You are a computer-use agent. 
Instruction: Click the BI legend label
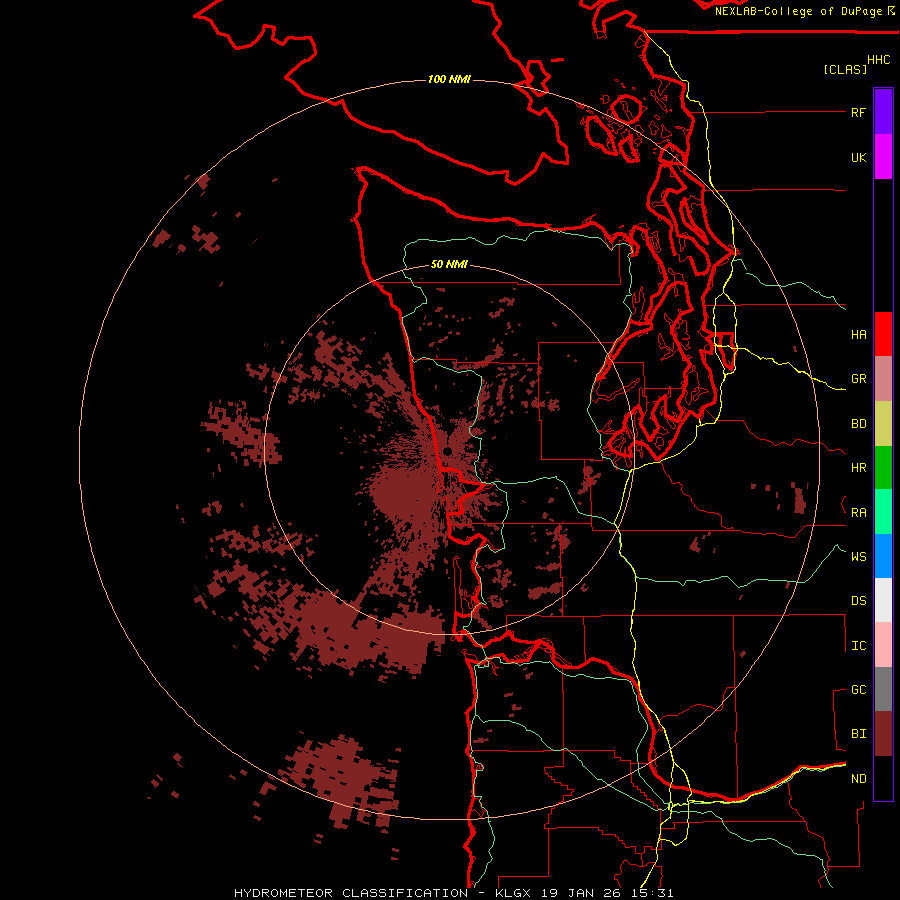[x=858, y=734]
